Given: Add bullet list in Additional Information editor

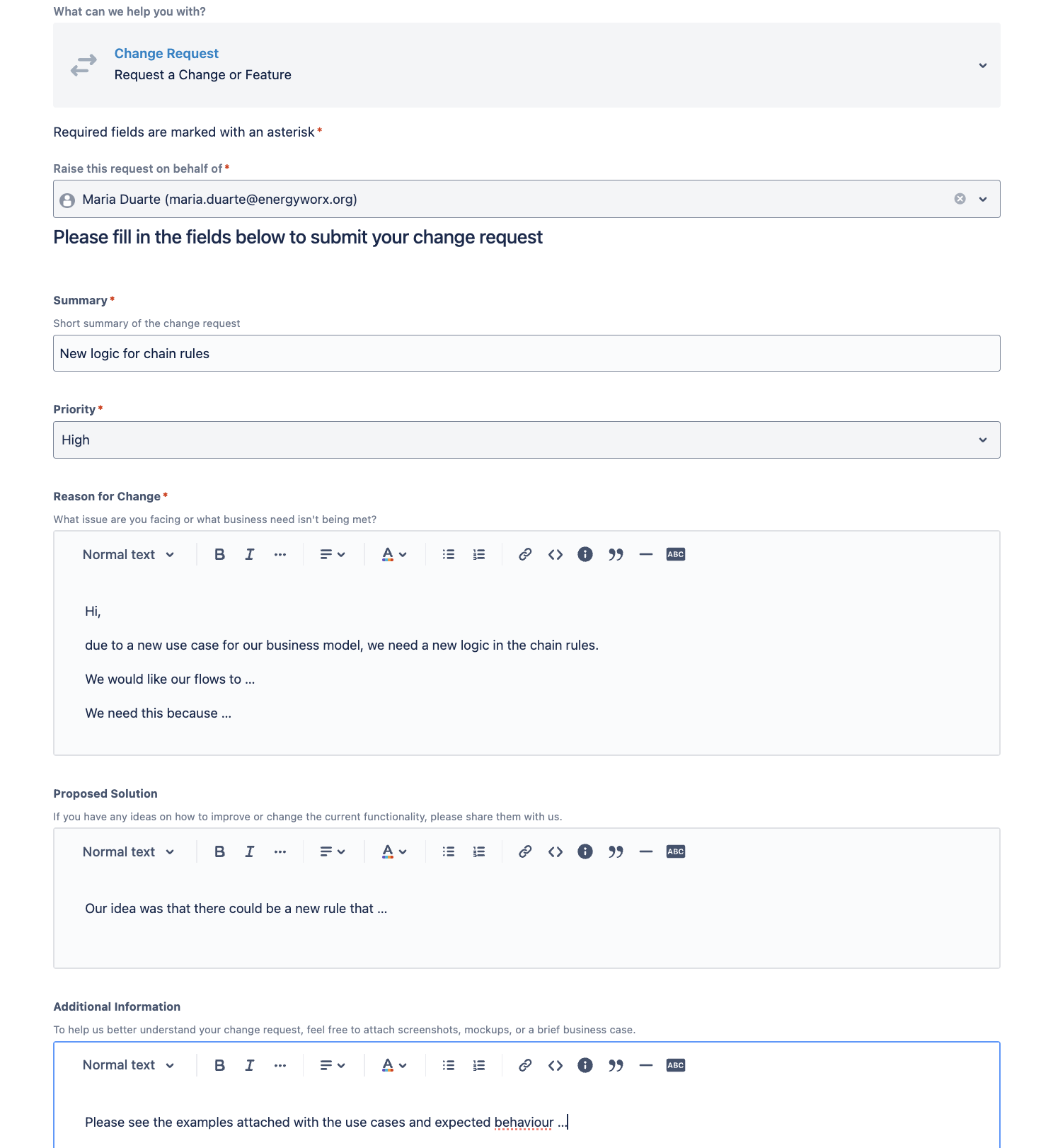Looking at the screenshot, I should pyautogui.click(x=449, y=1066).
